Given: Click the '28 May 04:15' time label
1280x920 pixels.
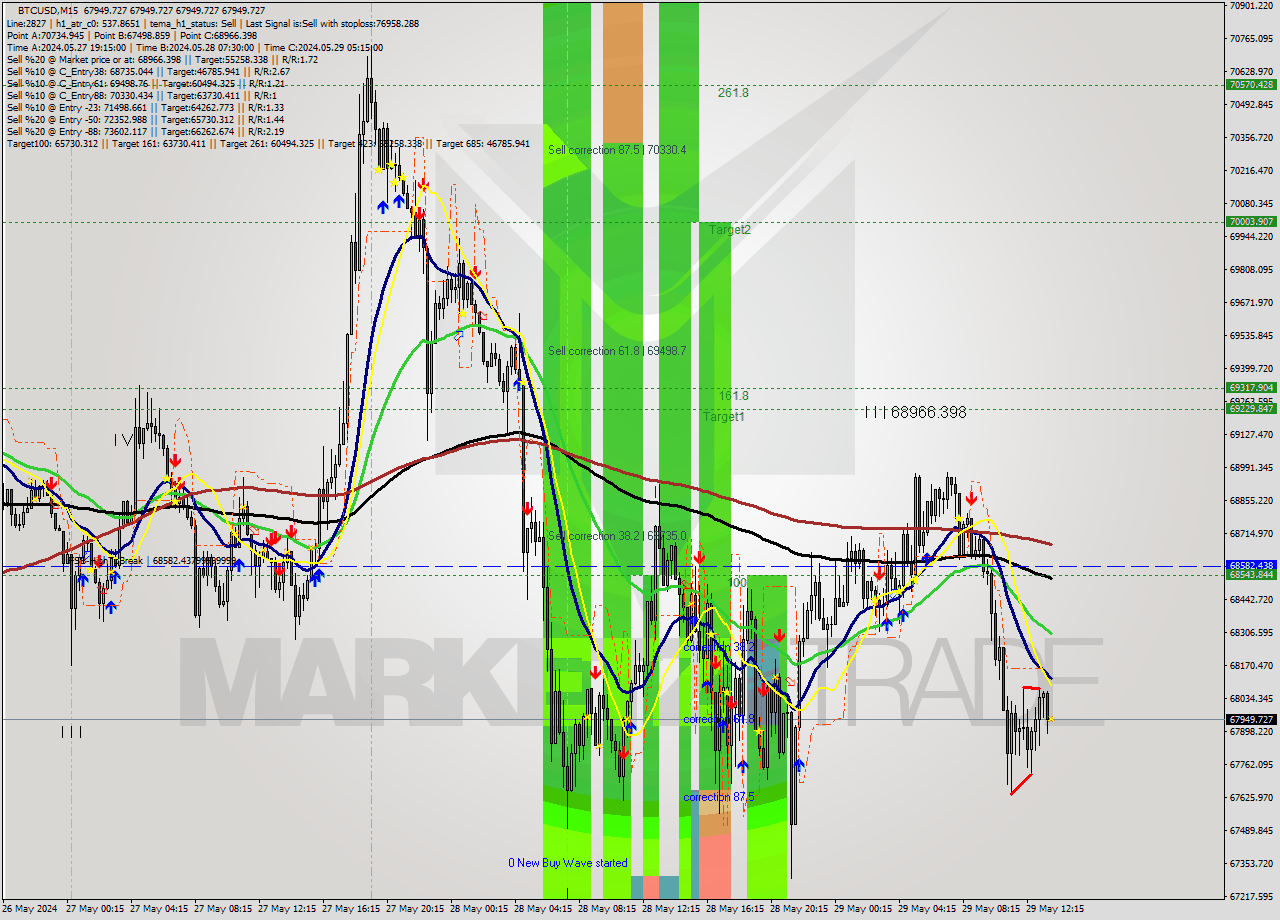Looking at the screenshot, I should pos(544,910).
